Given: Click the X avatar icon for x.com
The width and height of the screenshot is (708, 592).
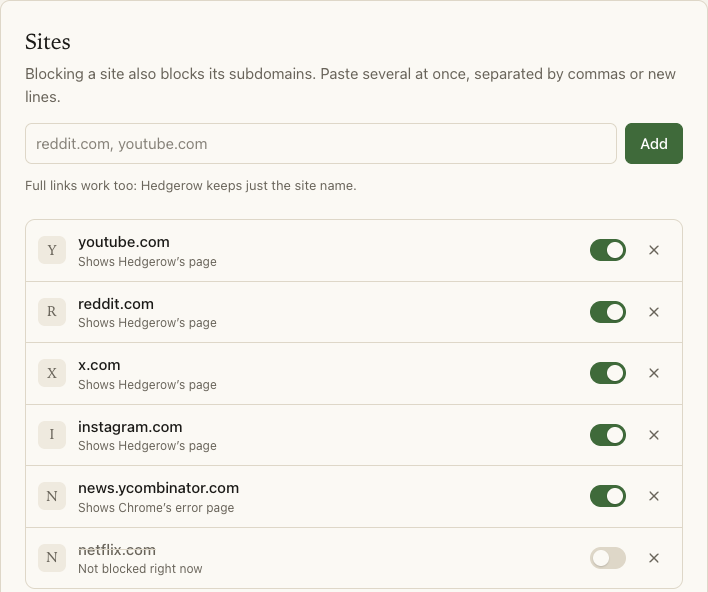Looking at the screenshot, I should pos(52,373).
